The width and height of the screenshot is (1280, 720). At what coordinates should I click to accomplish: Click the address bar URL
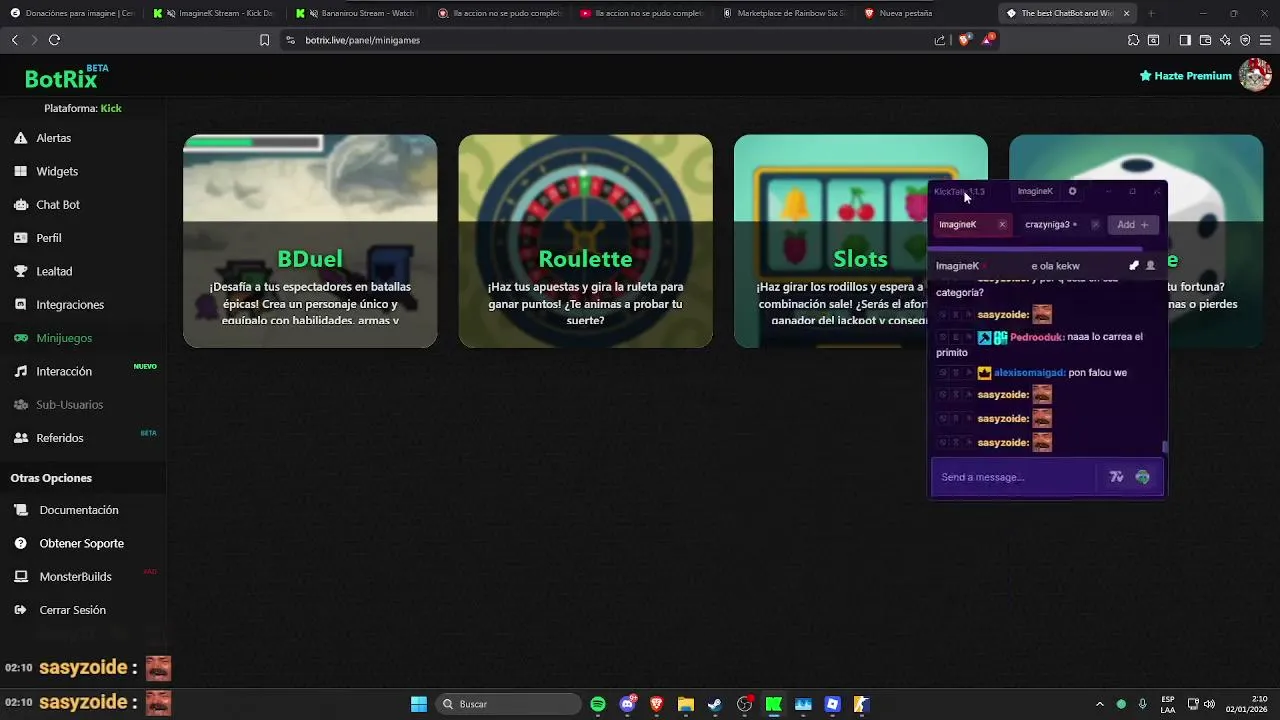(x=362, y=40)
